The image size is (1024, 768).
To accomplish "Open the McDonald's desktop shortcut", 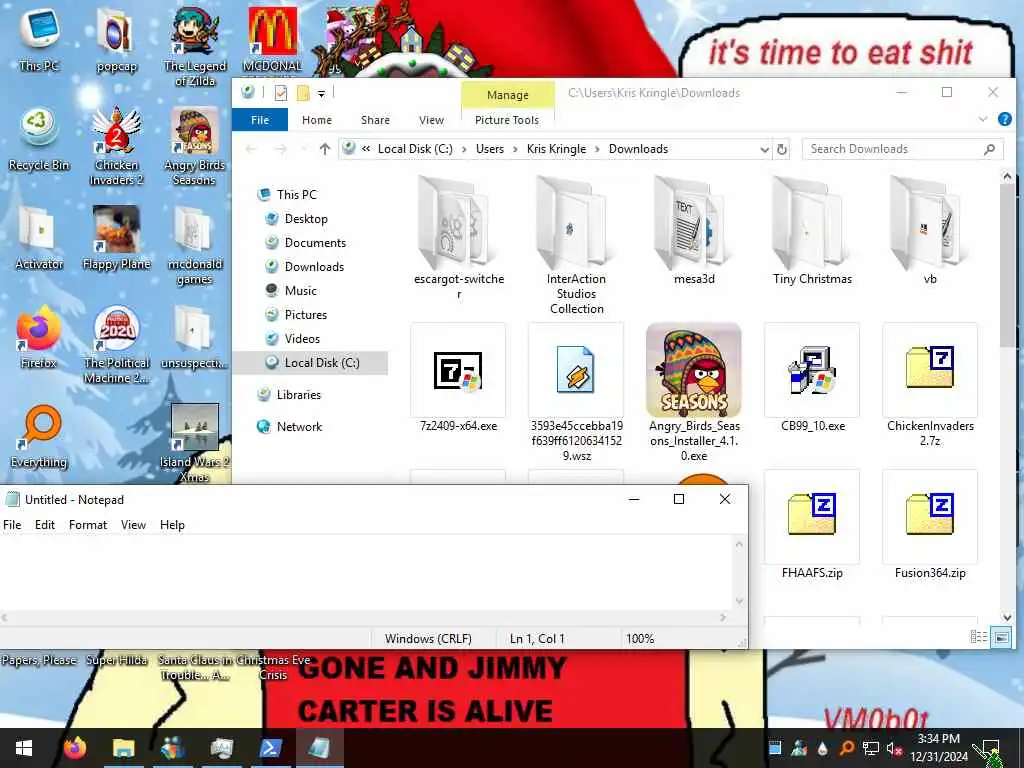I will click(x=272, y=39).
